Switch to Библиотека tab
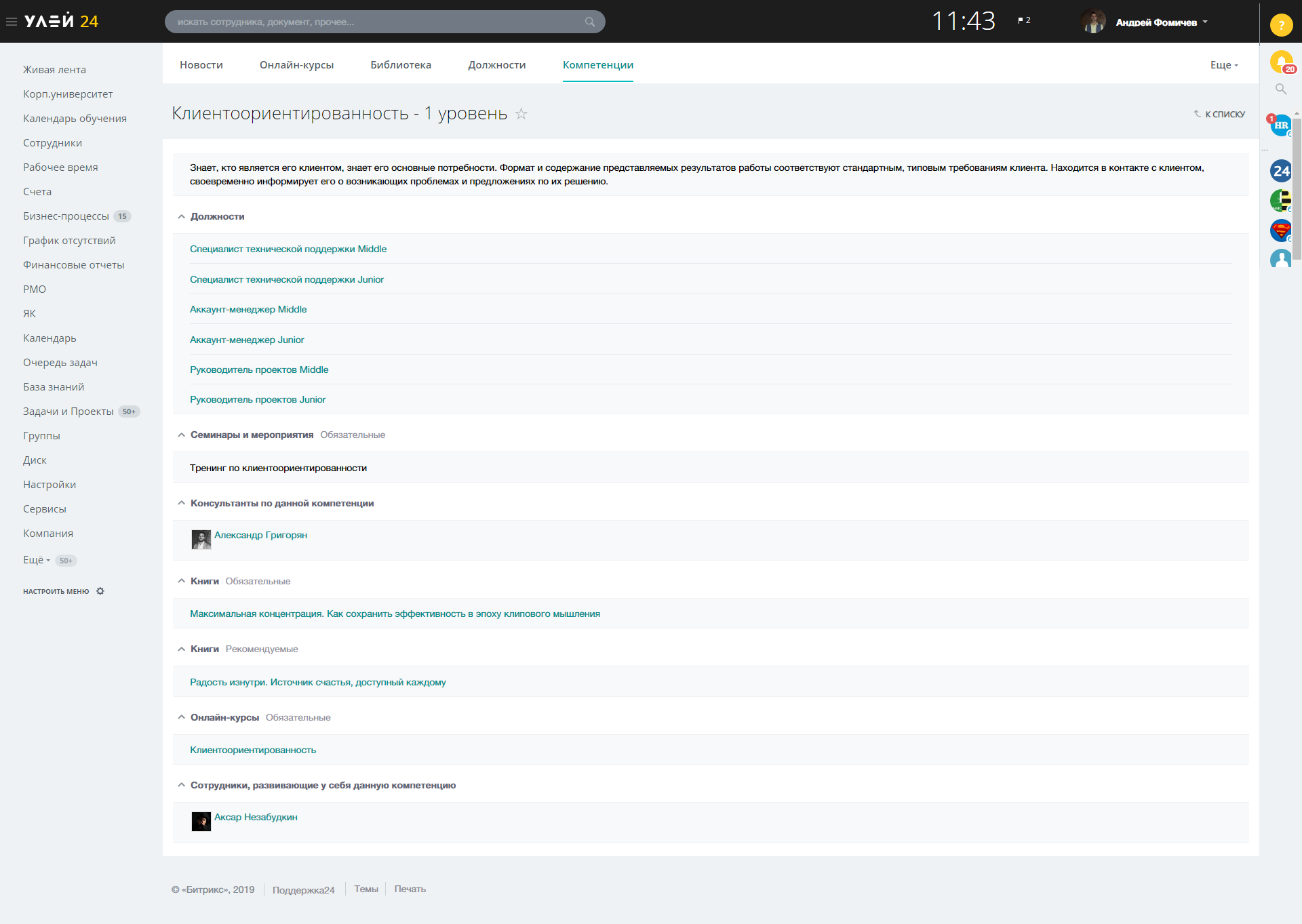This screenshot has height=924, width=1302. pos(401,65)
